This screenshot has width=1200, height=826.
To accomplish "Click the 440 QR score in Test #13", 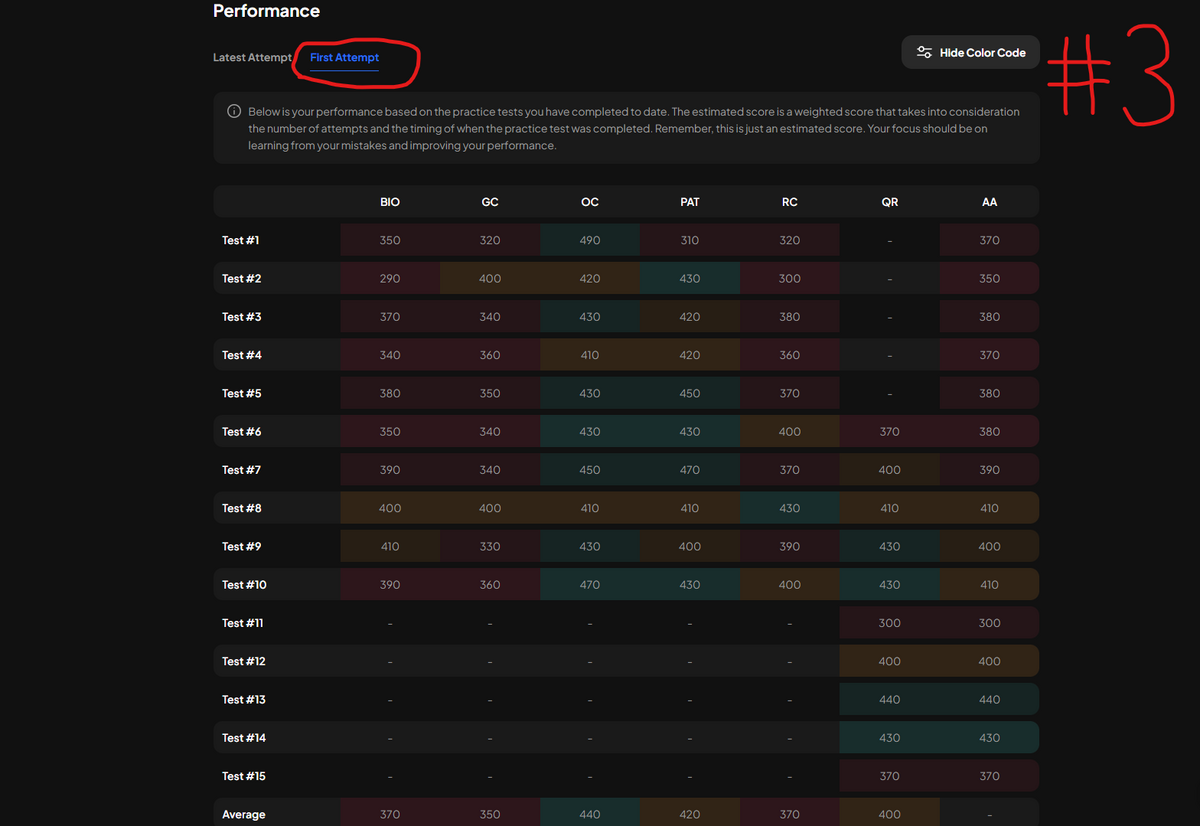I will 889,700.
